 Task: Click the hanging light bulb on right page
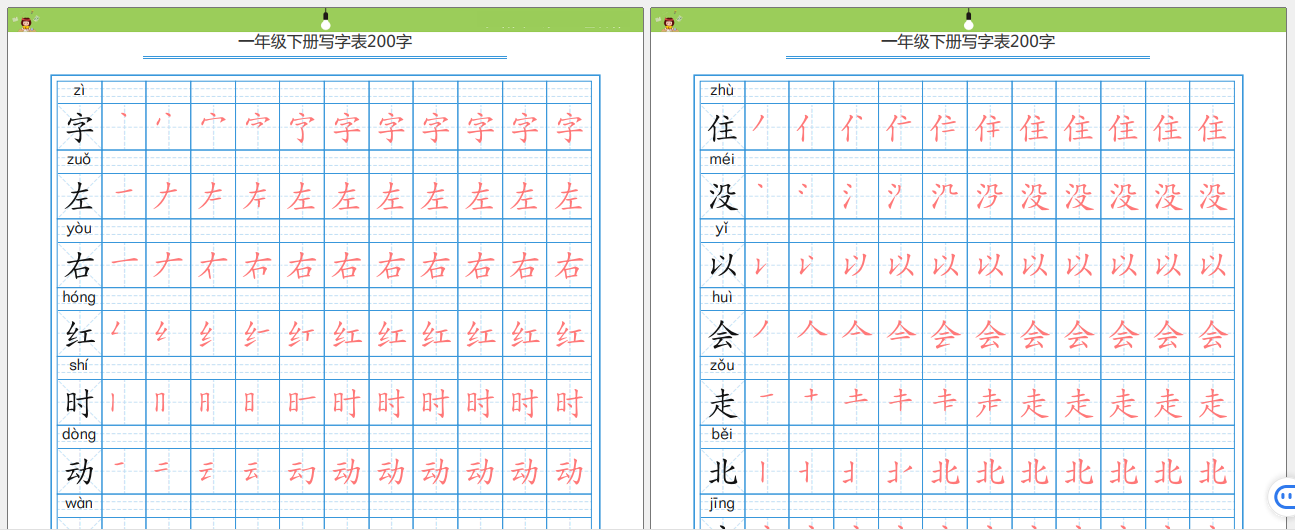[x=968, y=20]
